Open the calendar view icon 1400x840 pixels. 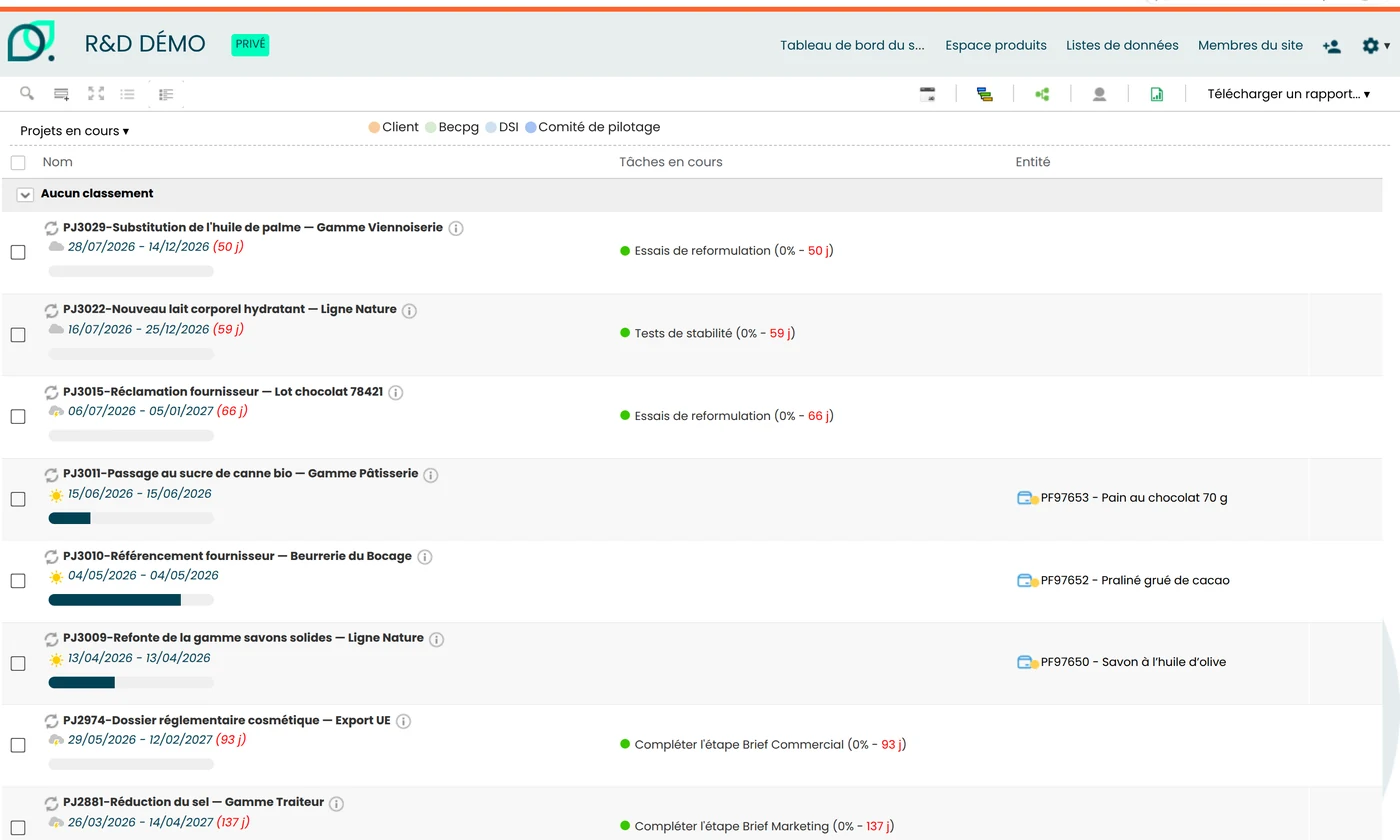pyautogui.click(x=928, y=94)
